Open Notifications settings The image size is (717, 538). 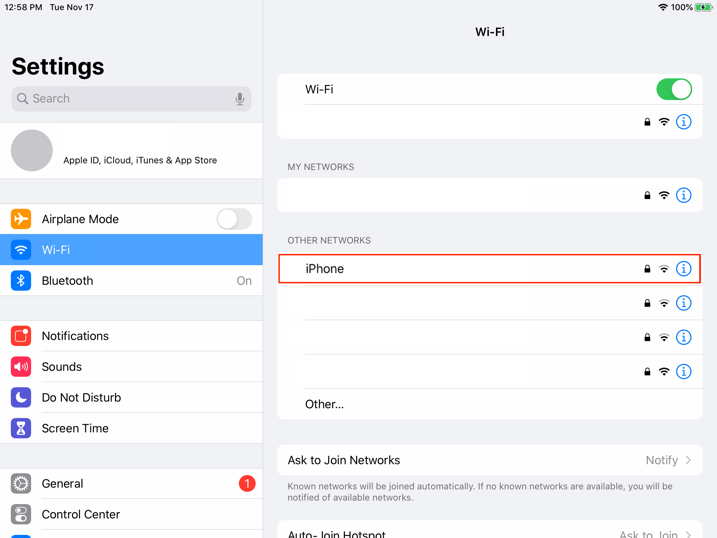pyautogui.click(x=131, y=336)
